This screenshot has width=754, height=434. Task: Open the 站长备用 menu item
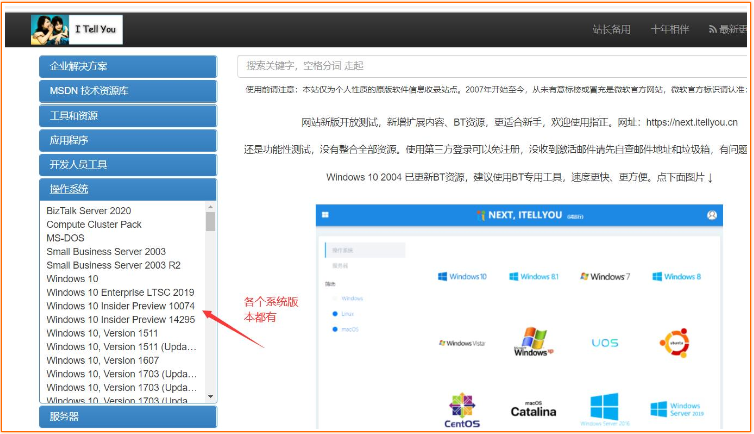611,30
